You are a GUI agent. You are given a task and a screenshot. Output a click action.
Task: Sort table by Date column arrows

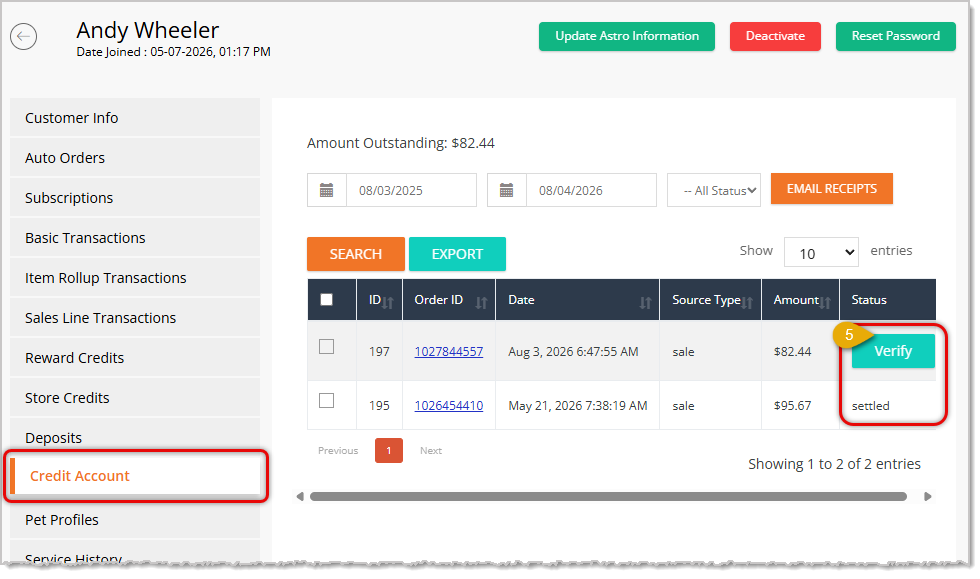646,303
